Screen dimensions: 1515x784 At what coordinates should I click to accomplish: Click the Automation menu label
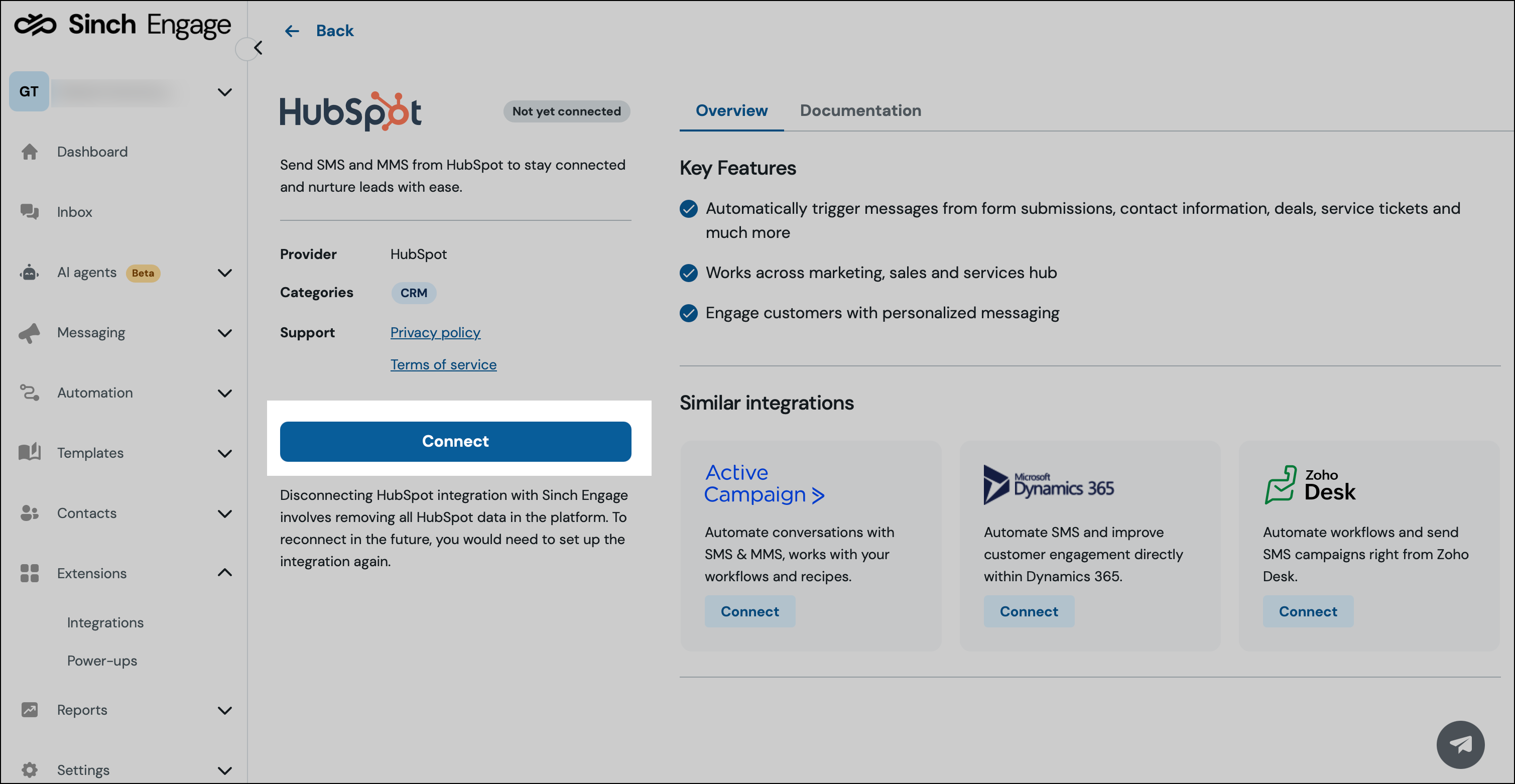tap(95, 393)
